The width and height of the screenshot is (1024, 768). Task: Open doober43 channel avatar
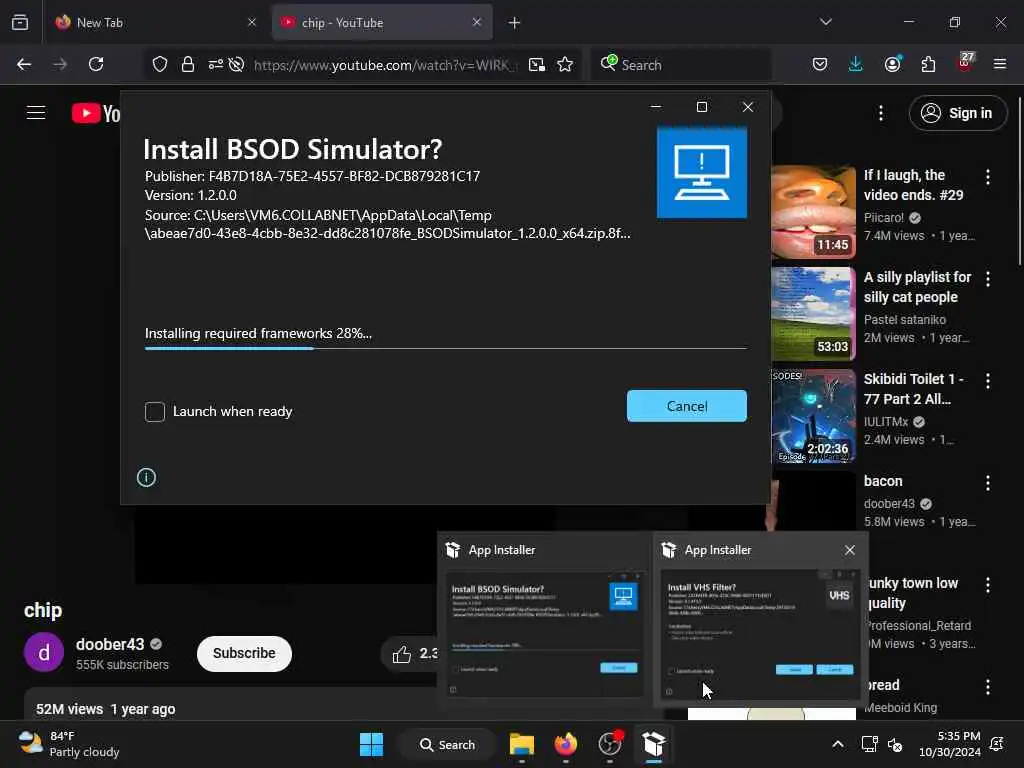click(x=44, y=652)
